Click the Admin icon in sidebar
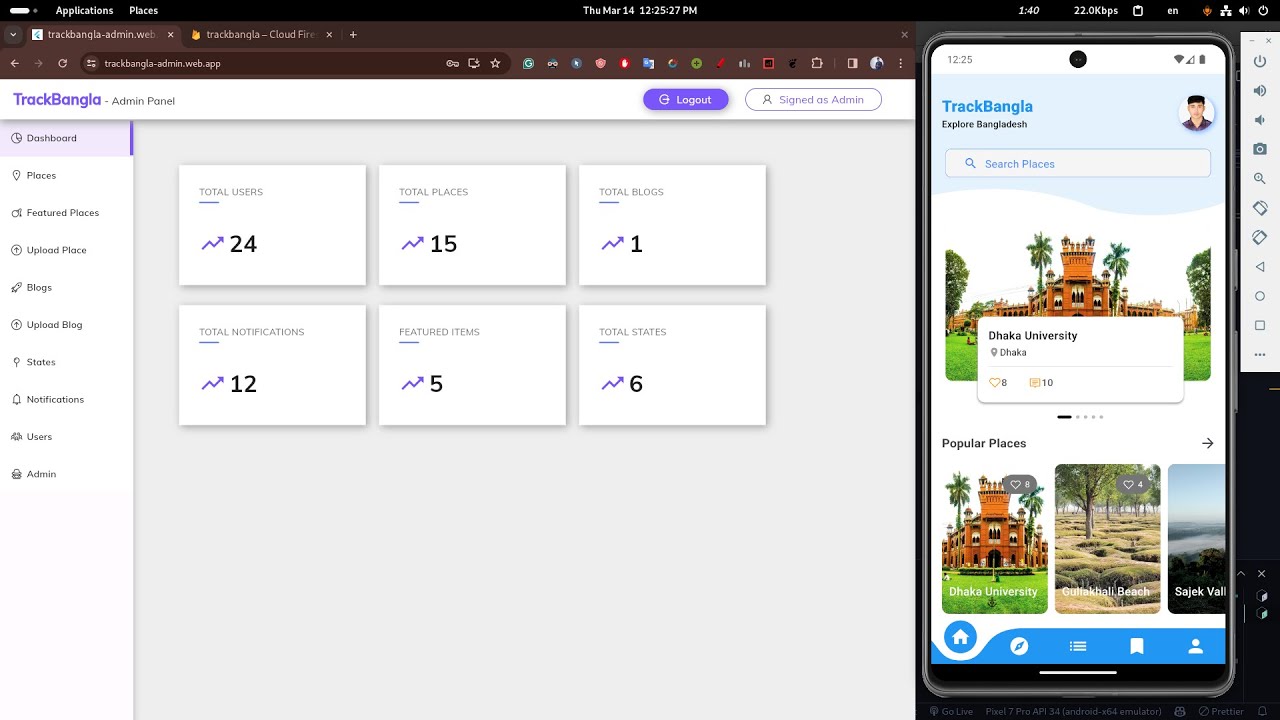 click(17, 474)
